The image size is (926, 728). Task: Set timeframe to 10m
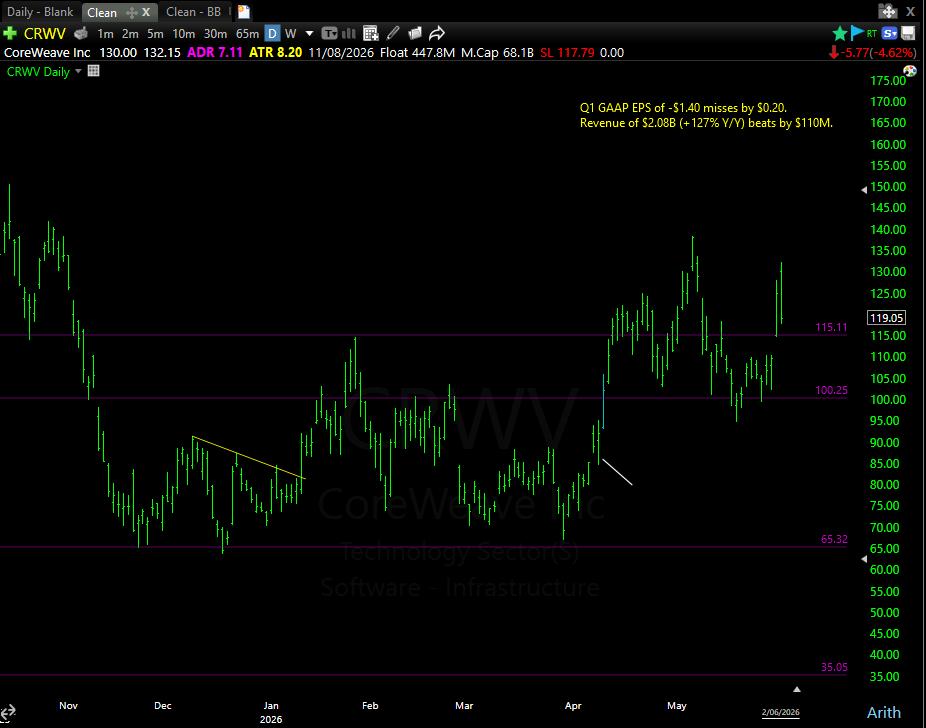tap(183, 34)
